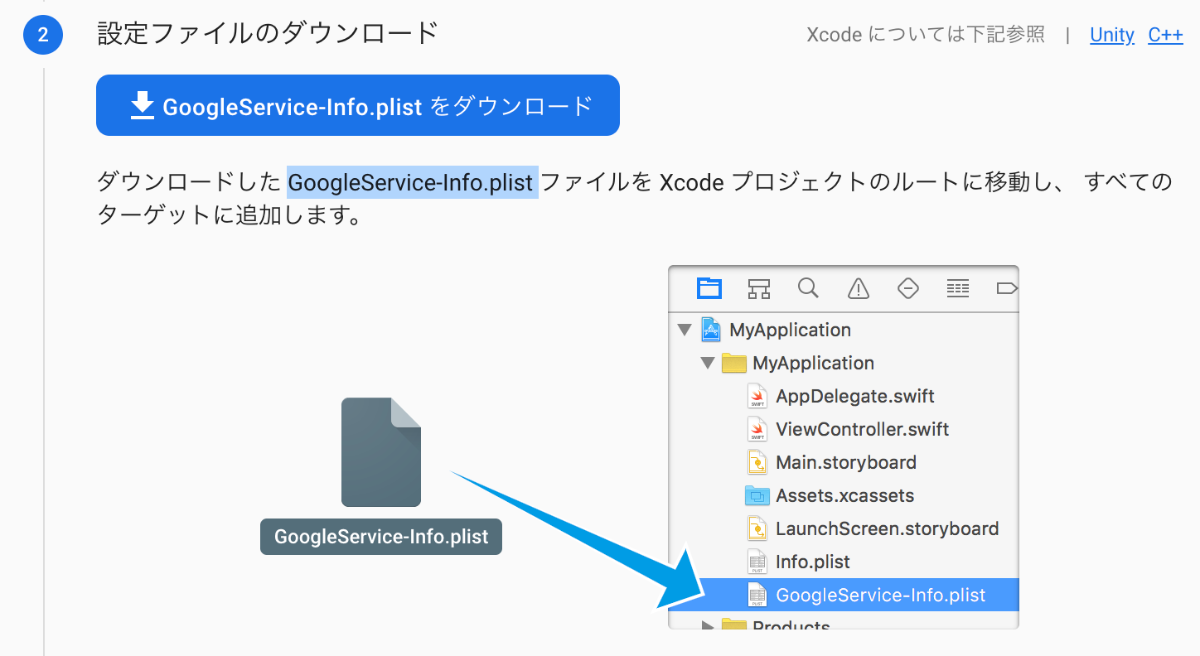This screenshot has height=656, width=1200.
Task: Collapse the MyApplication project root triangle
Action: [x=685, y=329]
